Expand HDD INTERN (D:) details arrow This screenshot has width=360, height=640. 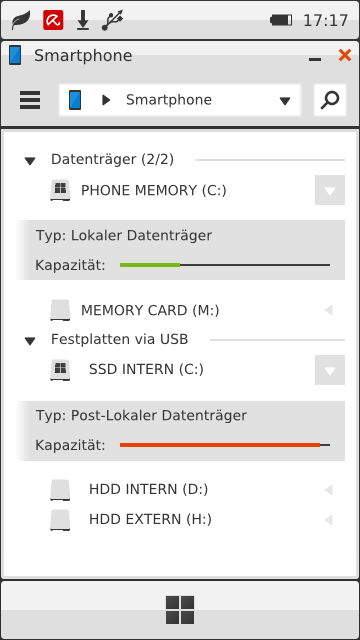(329, 490)
